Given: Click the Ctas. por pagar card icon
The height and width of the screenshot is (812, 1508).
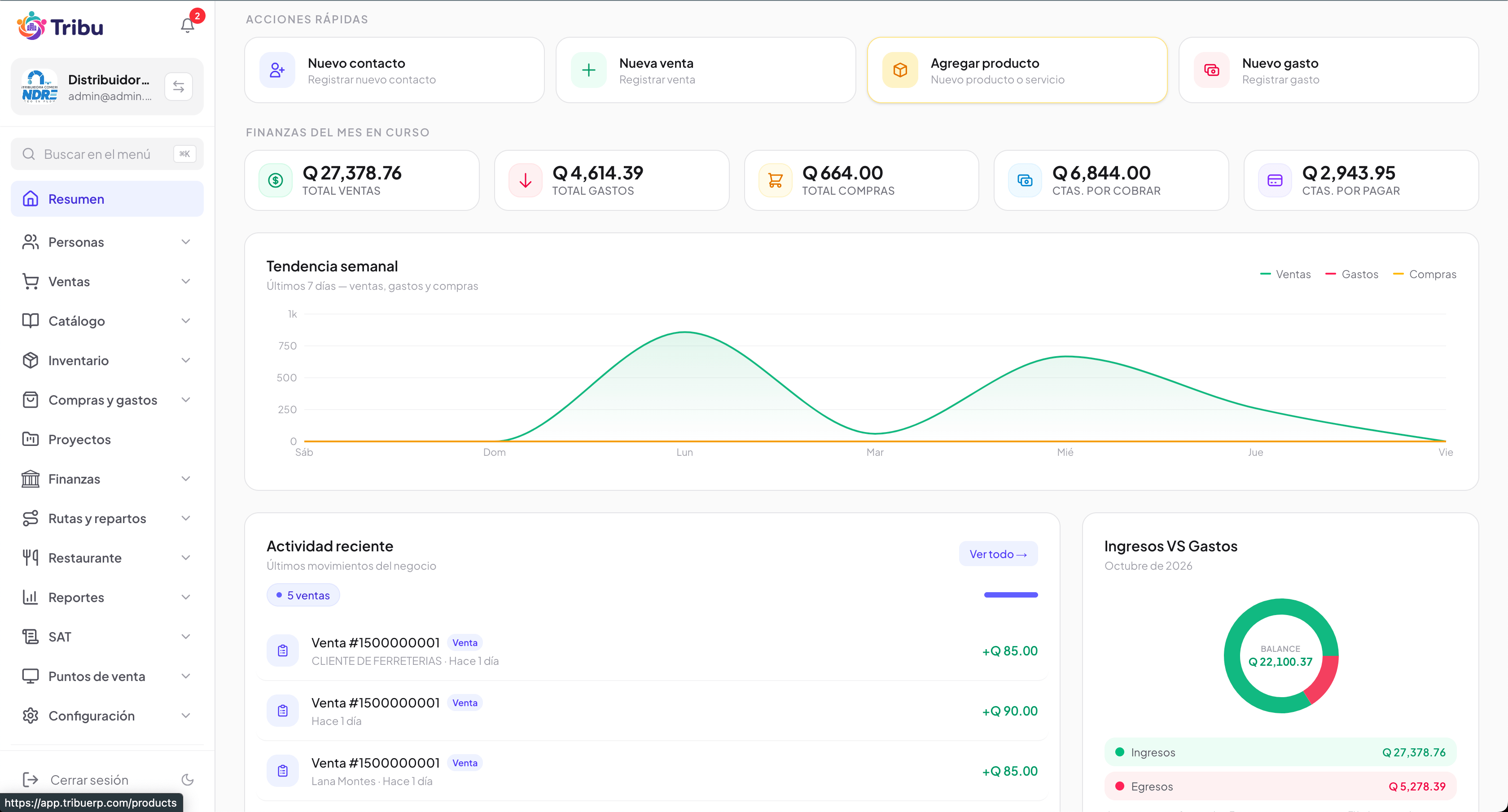Looking at the screenshot, I should point(1275,180).
